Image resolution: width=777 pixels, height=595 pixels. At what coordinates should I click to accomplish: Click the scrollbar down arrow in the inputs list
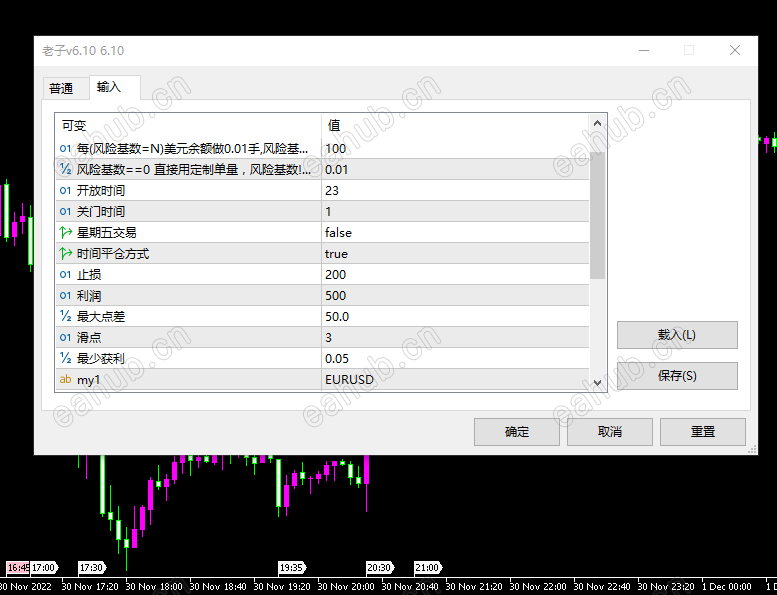tap(597, 382)
